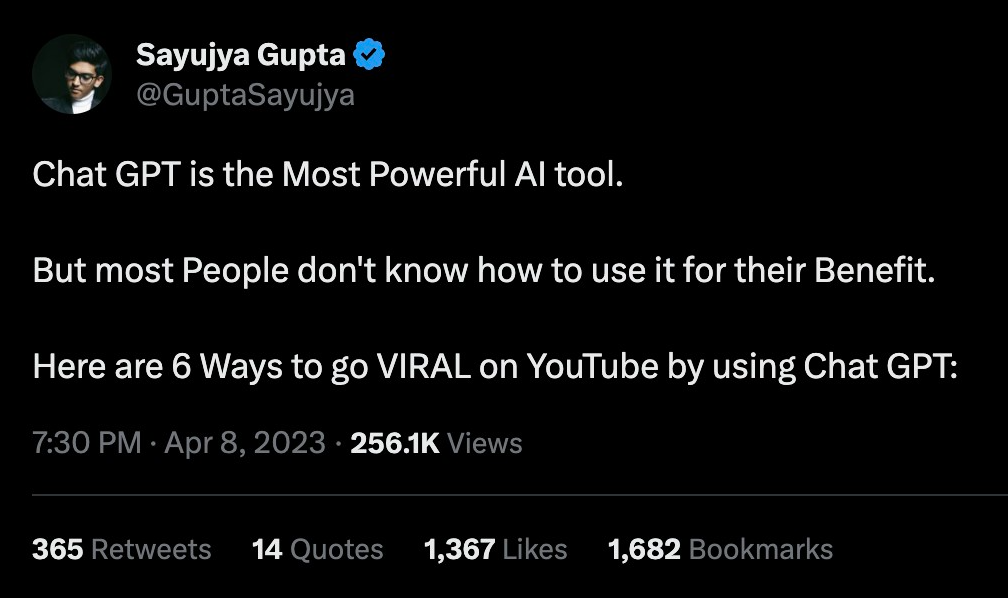Click "Chat GPT:" ending the last line
Screen dimensions: 1008x598
(881, 366)
